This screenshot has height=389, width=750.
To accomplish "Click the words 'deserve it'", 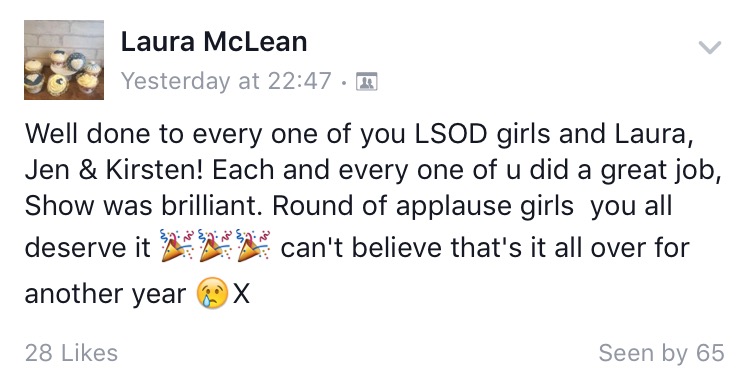I will [x=88, y=248].
